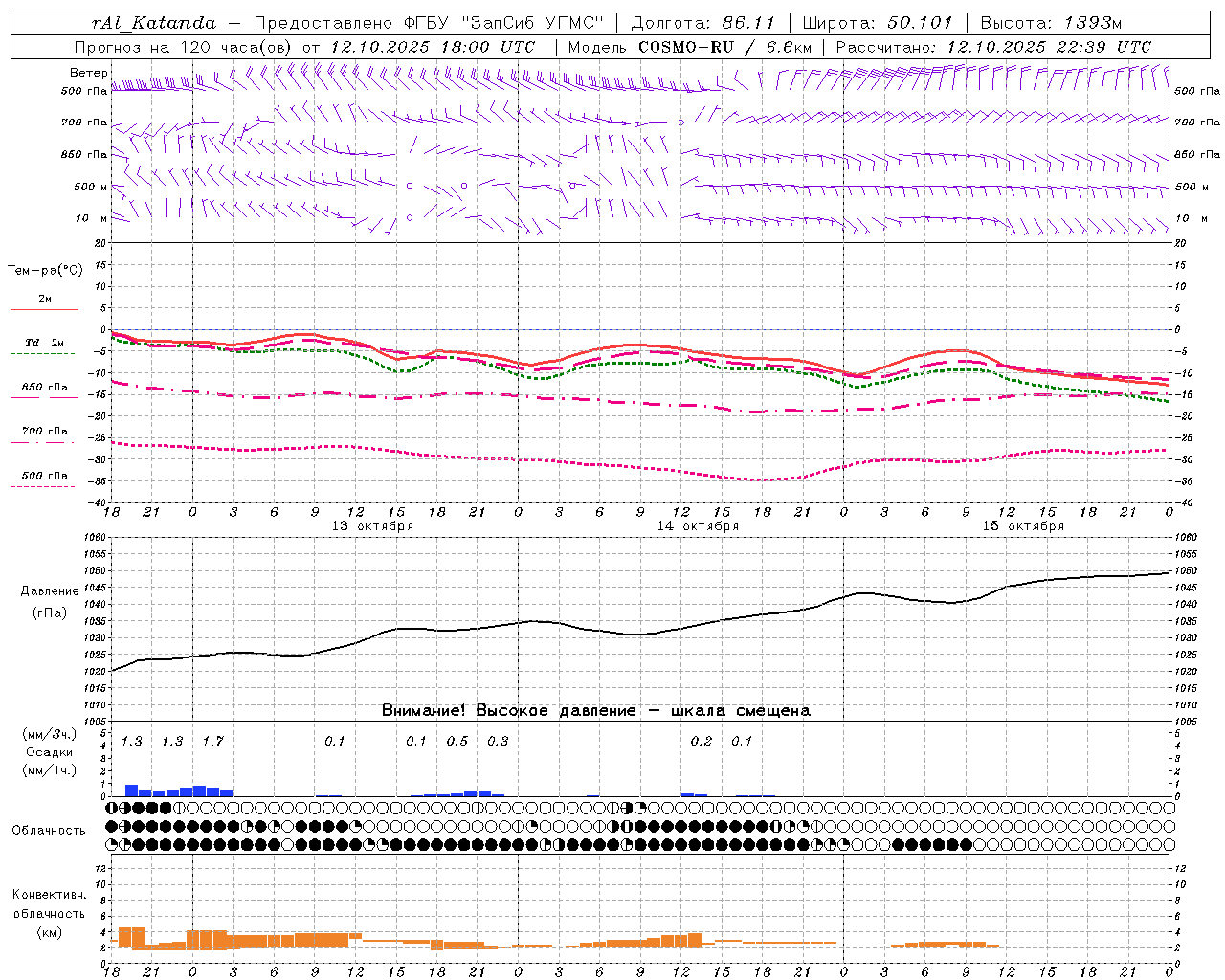Image resolution: width=1225 pixels, height=980 pixels.
Task: Click the date label 14 октября
Action: pyautogui.click(x=698, y=526)
